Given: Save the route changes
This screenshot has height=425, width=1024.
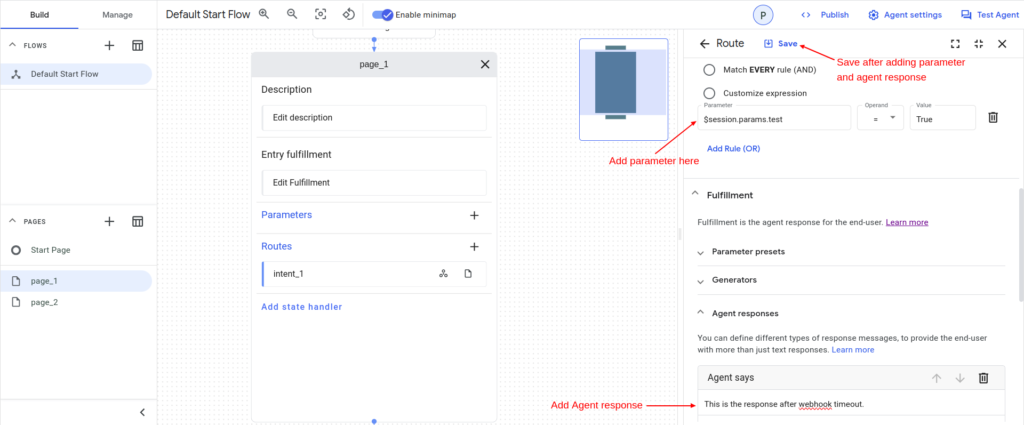Looking at the screenshot, I should [780, 44].
